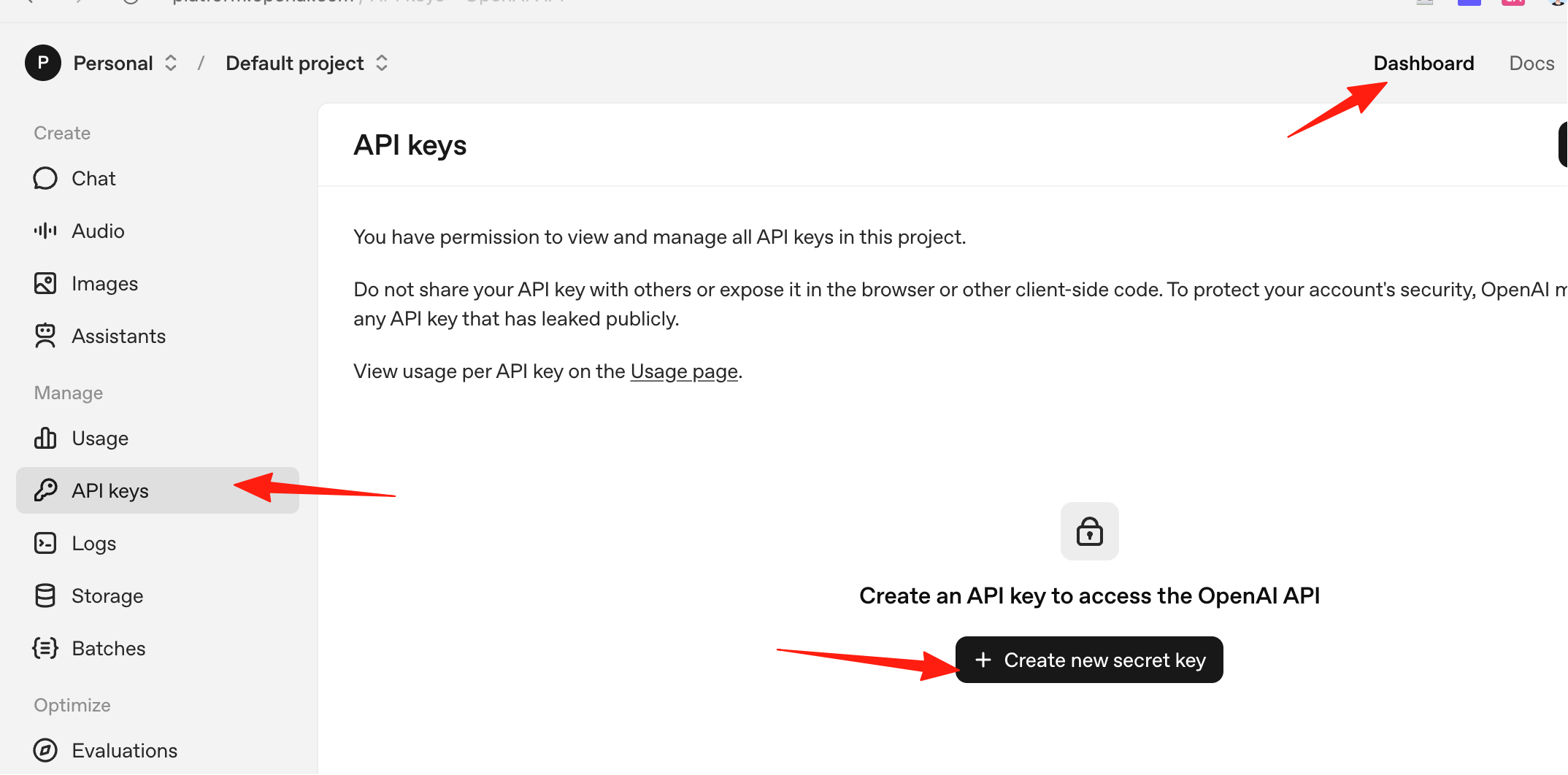Open Images using the picture icon
The height and width of the screenshot is (775, 1568).
(45, 283)
